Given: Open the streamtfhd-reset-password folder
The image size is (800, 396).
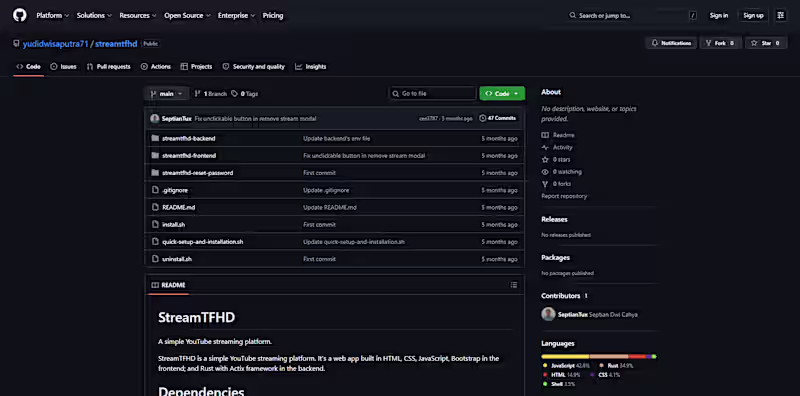Looking at the screenshot, I should [x=197, y=173].
